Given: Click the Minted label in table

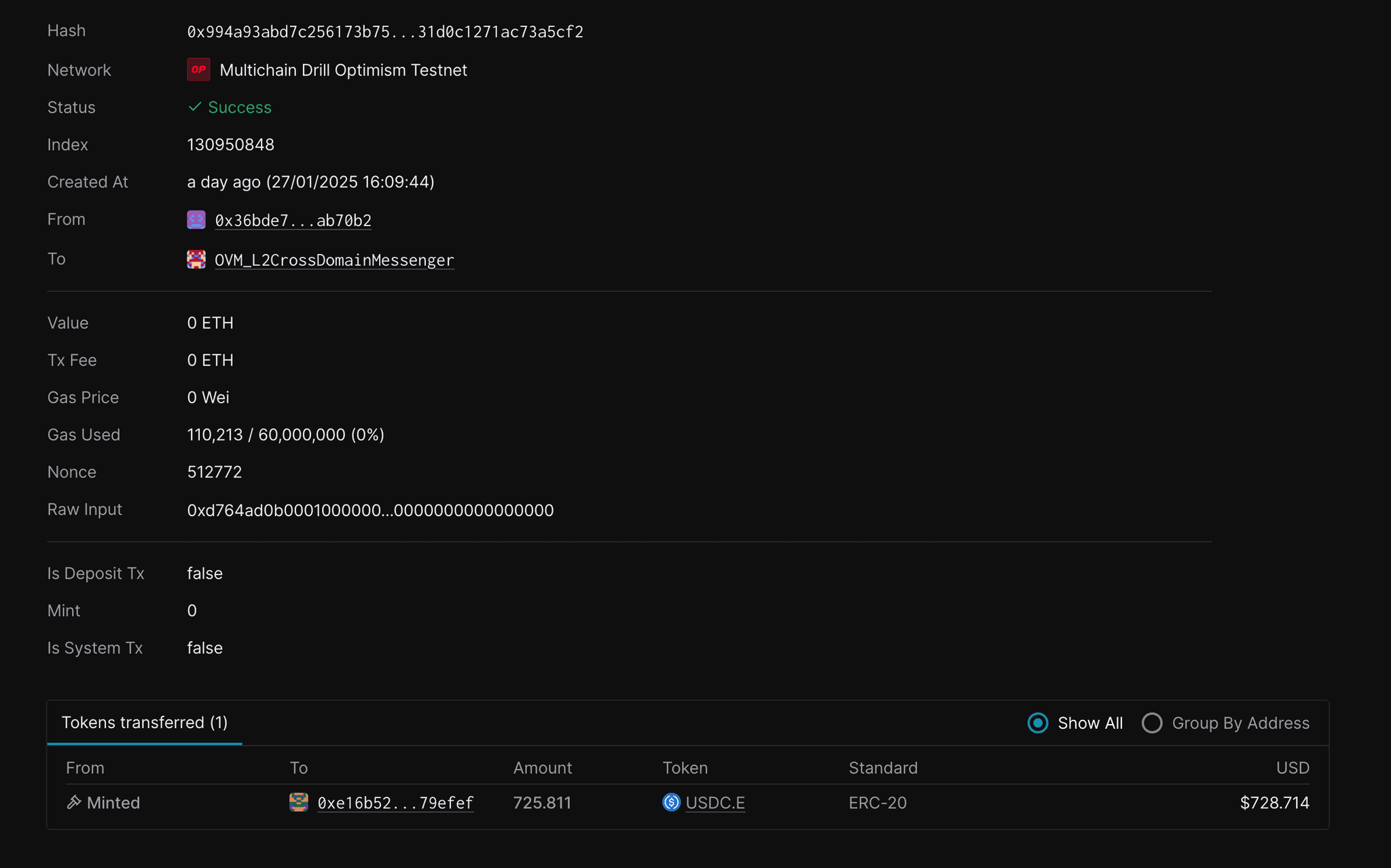Looking at the screenshot, I should (x=113, y=803).
